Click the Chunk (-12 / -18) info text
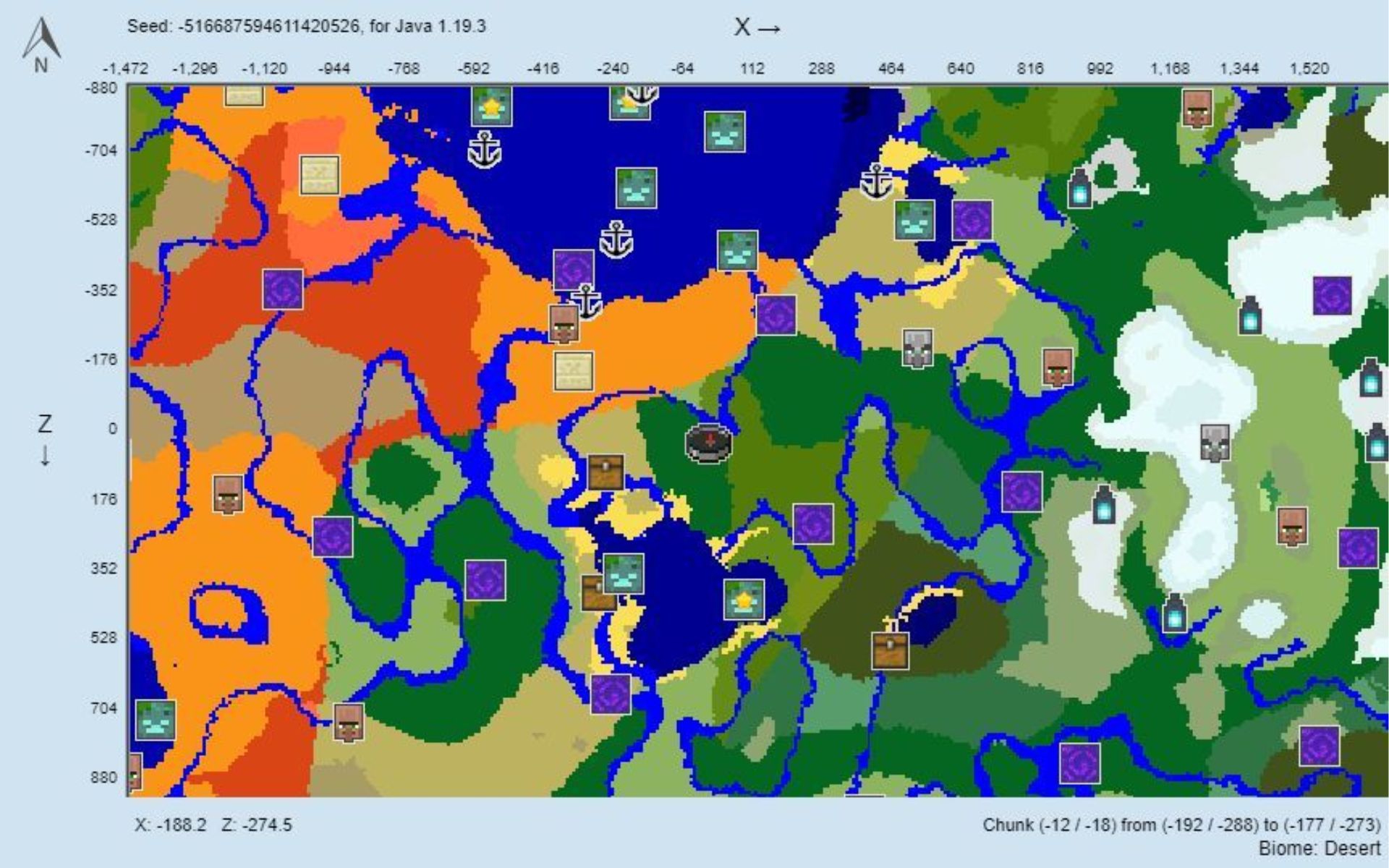 [1181, 825]
